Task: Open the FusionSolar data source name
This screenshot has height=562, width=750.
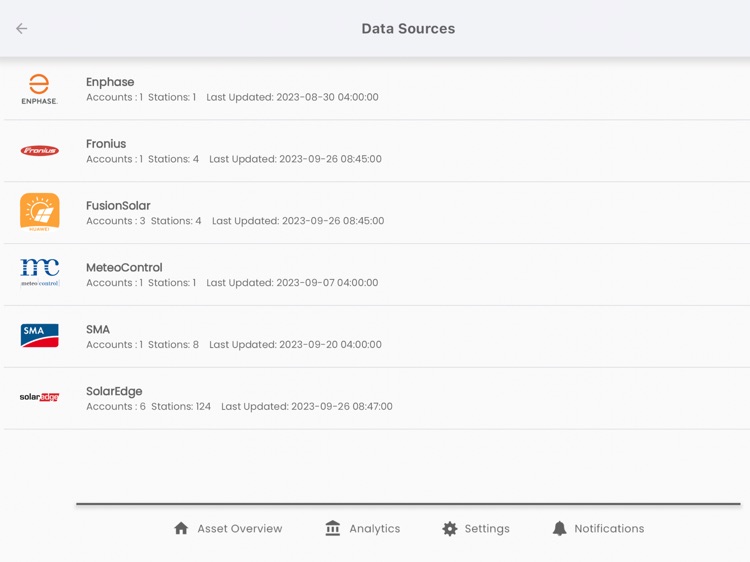Action: pyautogui.click(x=118, y=206)
